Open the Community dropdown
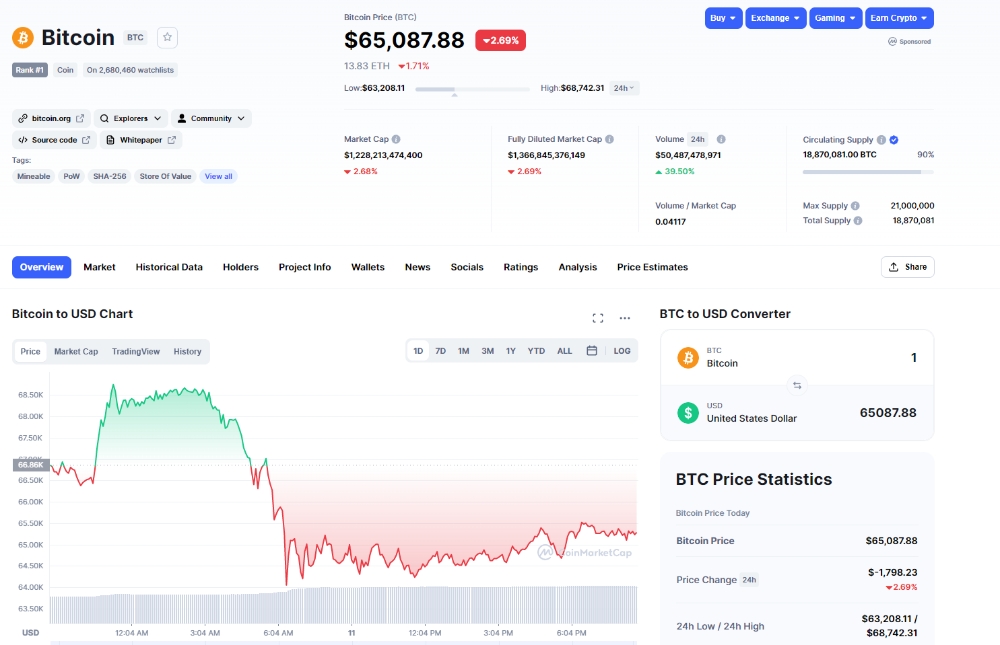 [211, 119]
